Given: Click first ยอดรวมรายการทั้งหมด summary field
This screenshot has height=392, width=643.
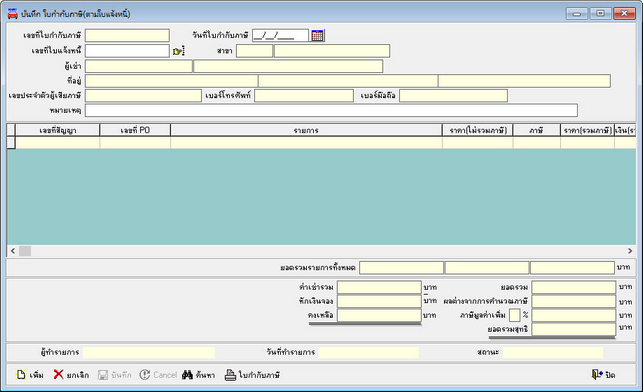Looking at the screenshot, I should (401, 268).
